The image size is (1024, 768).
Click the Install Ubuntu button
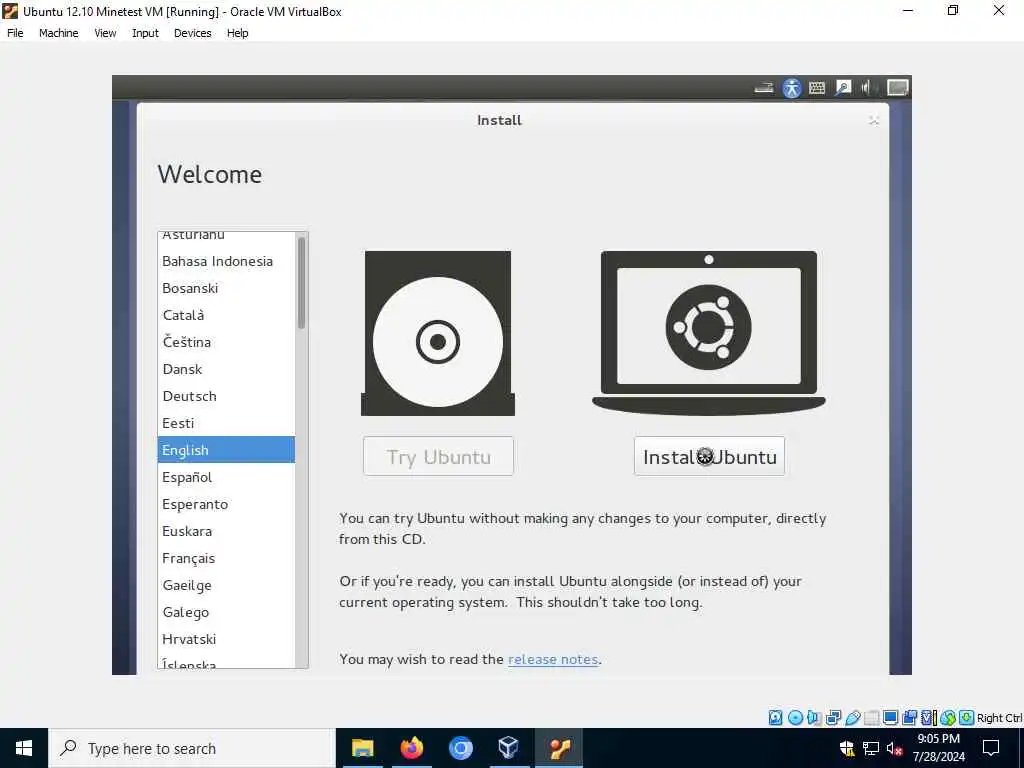pyautogui.click(x=709, y=456)
